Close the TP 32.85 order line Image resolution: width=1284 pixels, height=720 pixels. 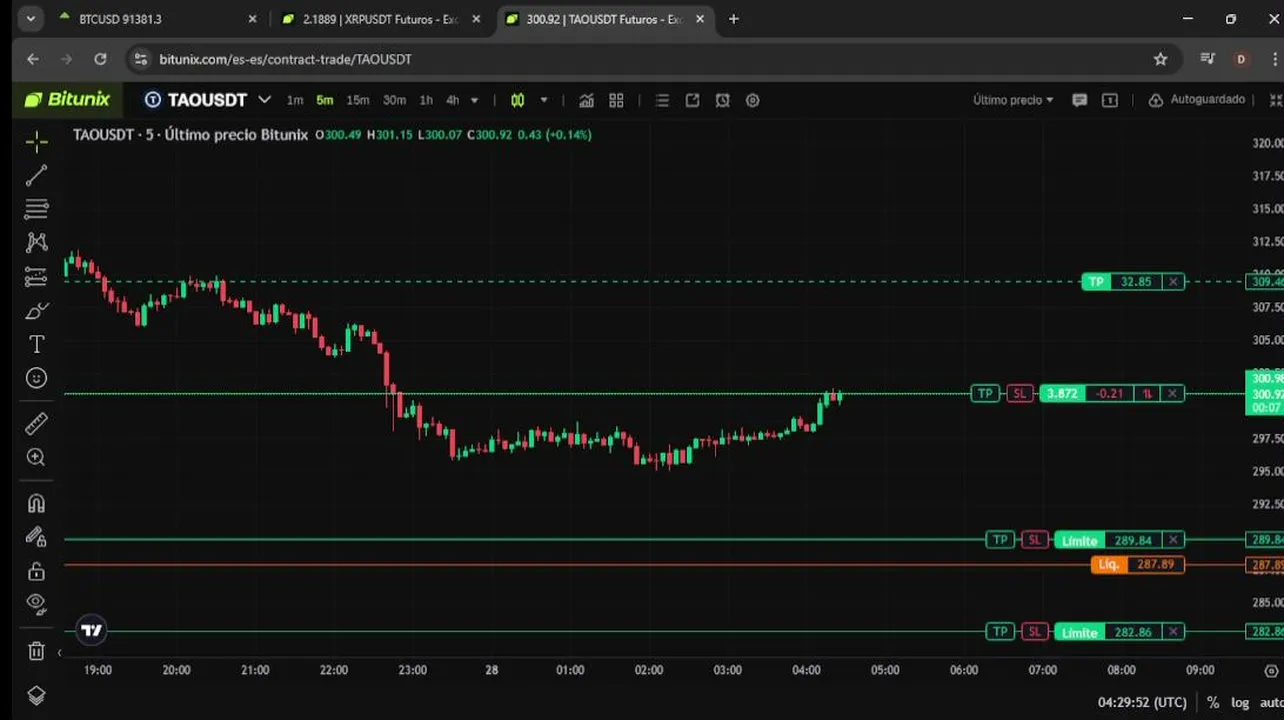point(1174,282)
